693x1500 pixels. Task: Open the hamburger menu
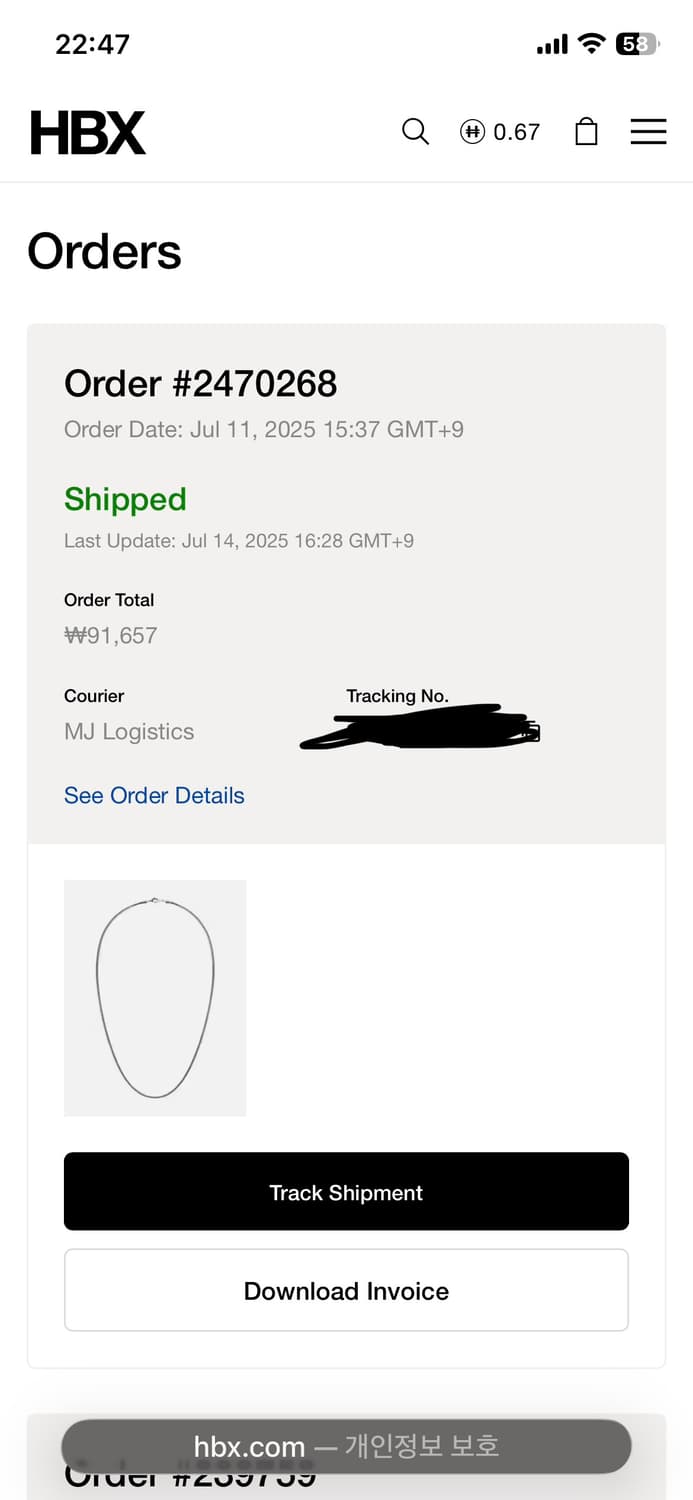click(648, 132)
